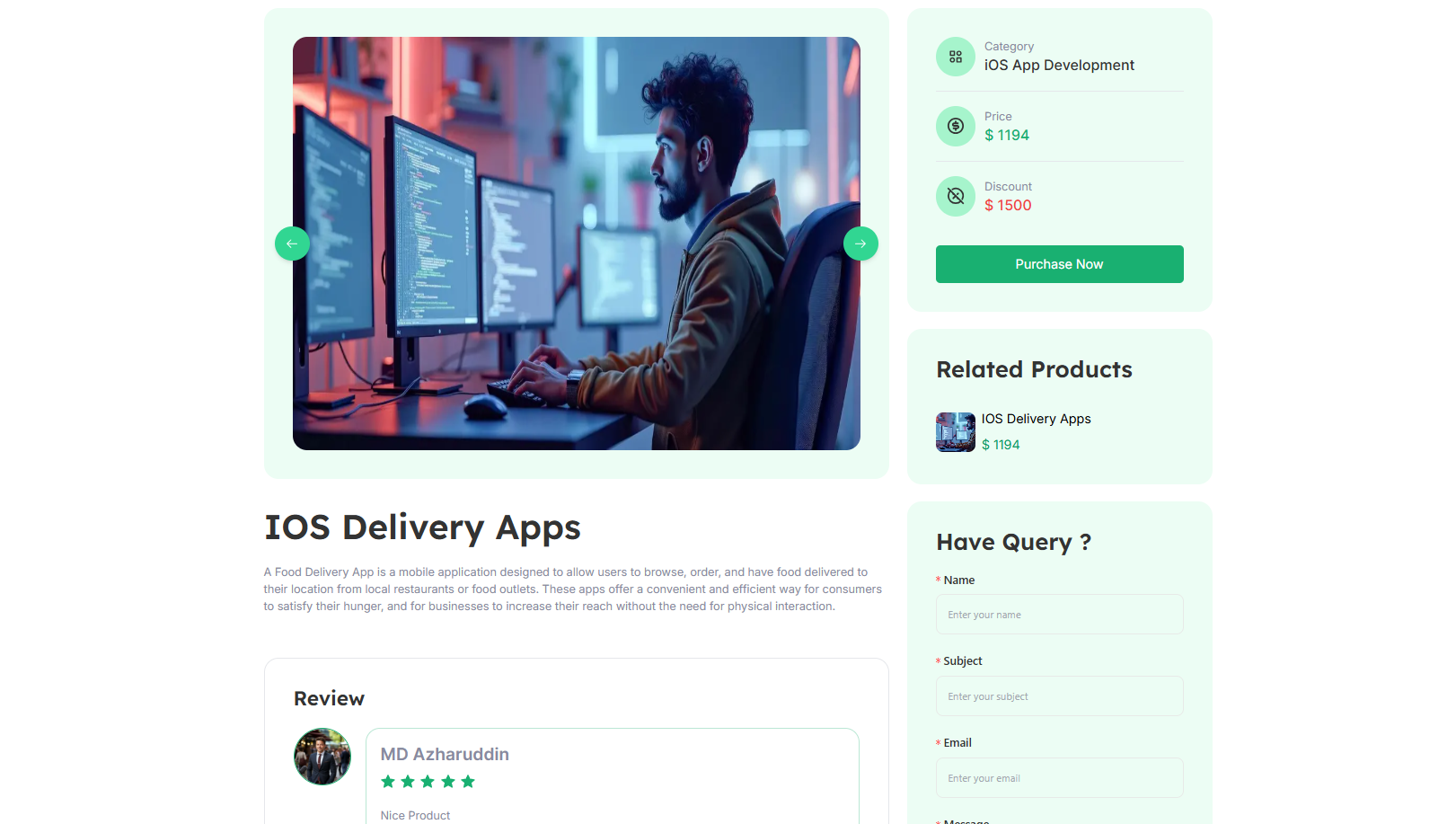Click the 'Review' section heading
The width and height of the screenshot is (1456, 824).
coord(329,699)
